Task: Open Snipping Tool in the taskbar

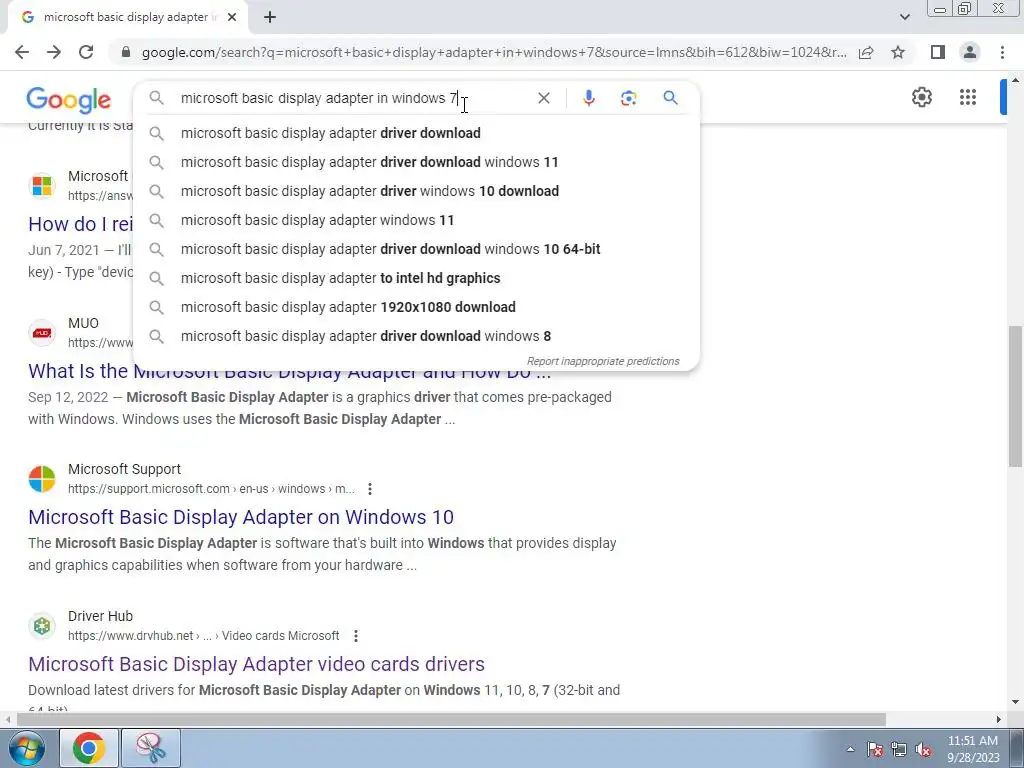Action: coord(151,748)
